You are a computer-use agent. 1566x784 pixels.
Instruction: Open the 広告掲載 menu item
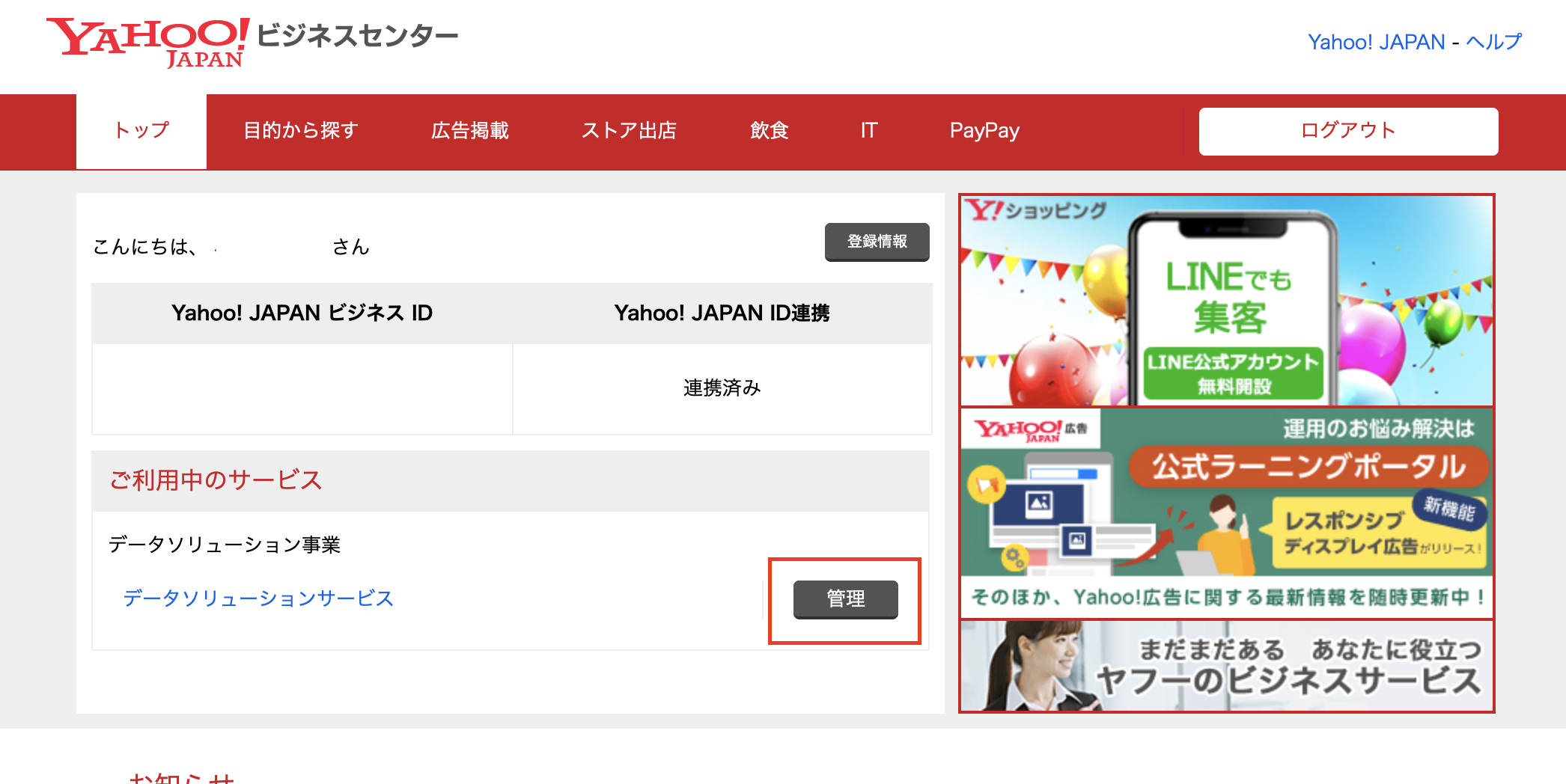pos(470,131)
